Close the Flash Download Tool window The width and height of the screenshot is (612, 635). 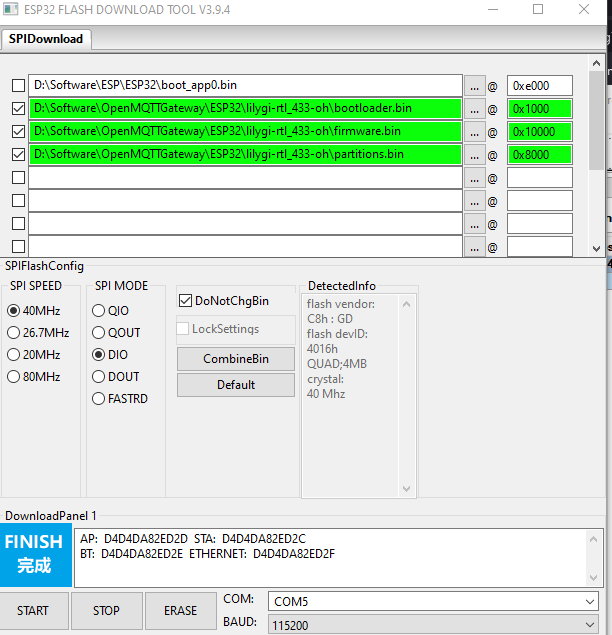[x=584, y=9]
